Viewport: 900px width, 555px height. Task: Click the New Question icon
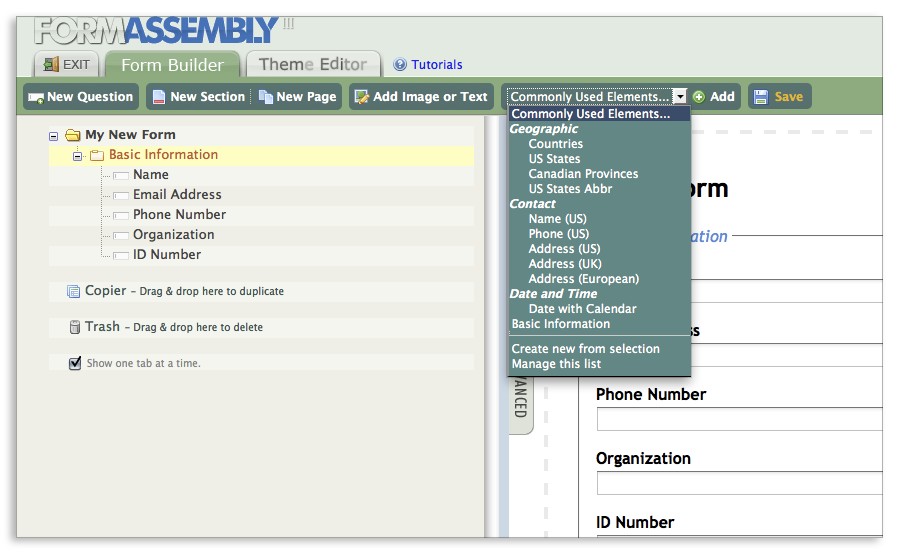(x=36, y=98)
